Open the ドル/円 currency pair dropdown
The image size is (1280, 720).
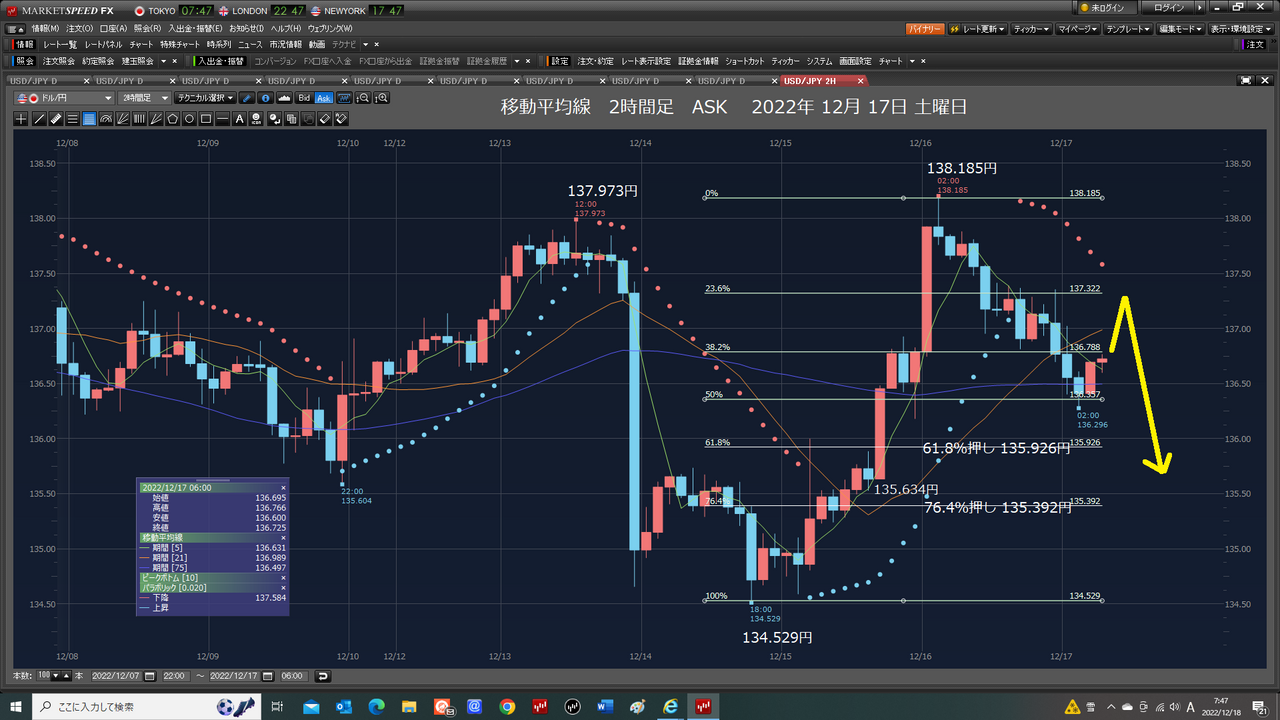65,98
